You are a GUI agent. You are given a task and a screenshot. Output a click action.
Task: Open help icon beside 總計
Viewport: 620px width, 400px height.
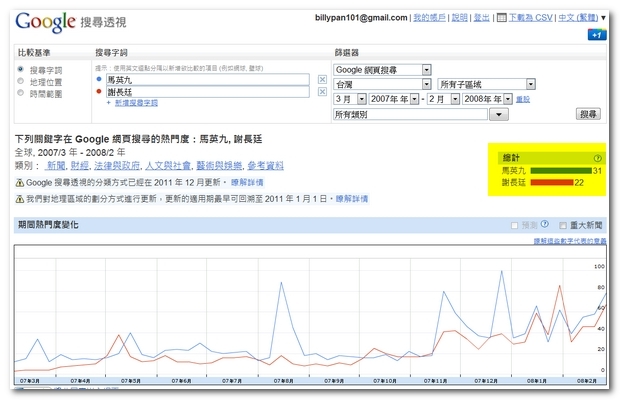[x=597, y=158]
